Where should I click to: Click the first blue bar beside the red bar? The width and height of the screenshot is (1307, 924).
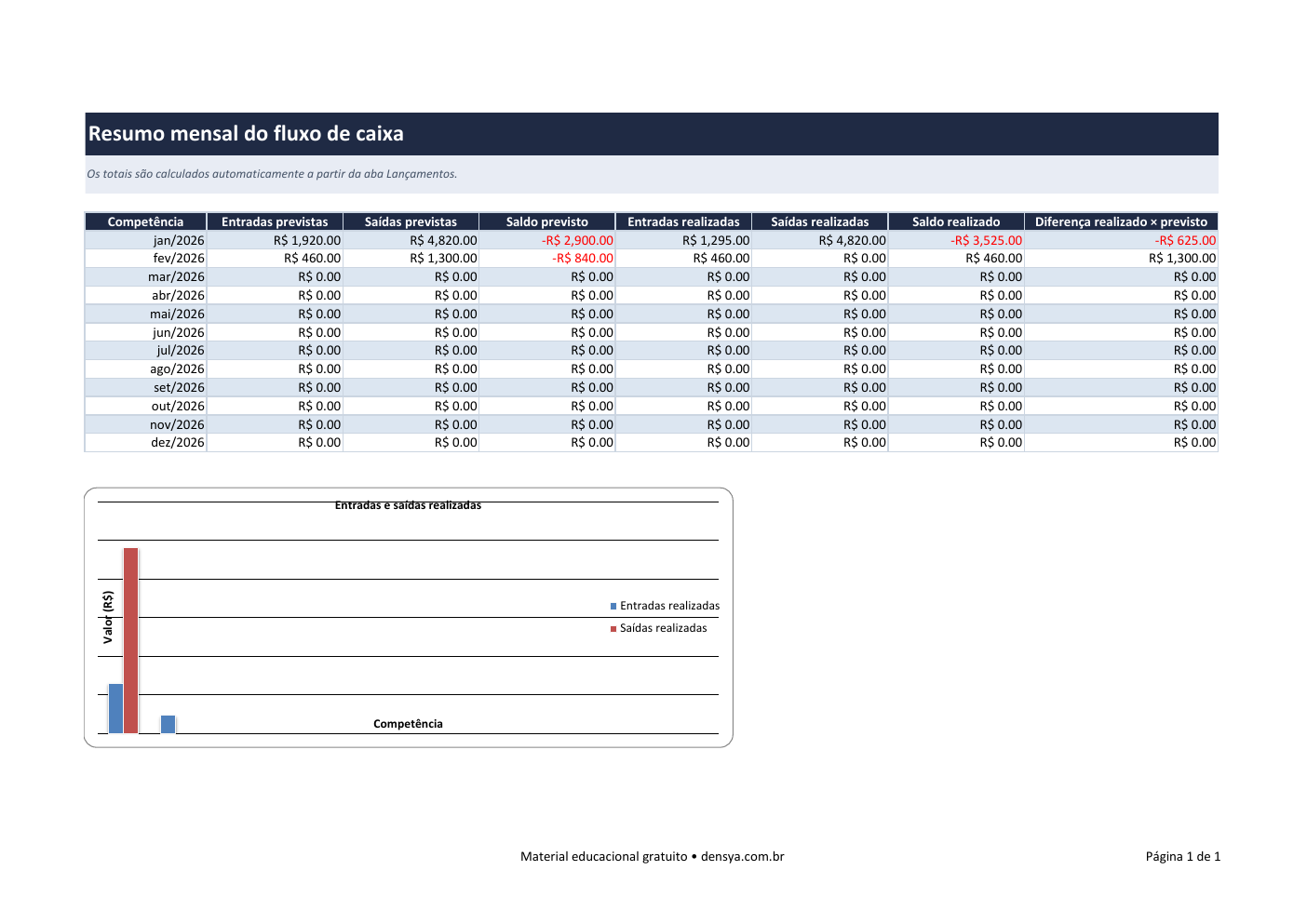coord(115,708)
